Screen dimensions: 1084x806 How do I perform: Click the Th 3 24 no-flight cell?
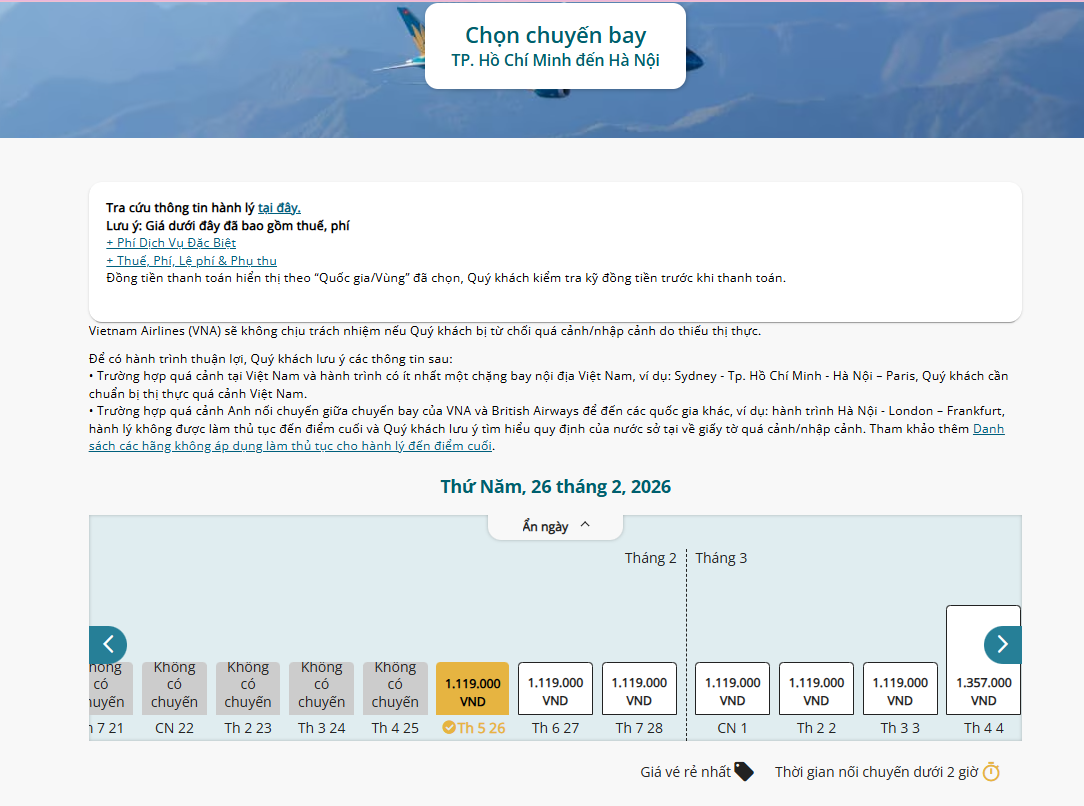pyautogui.click(x=321, y=688)
